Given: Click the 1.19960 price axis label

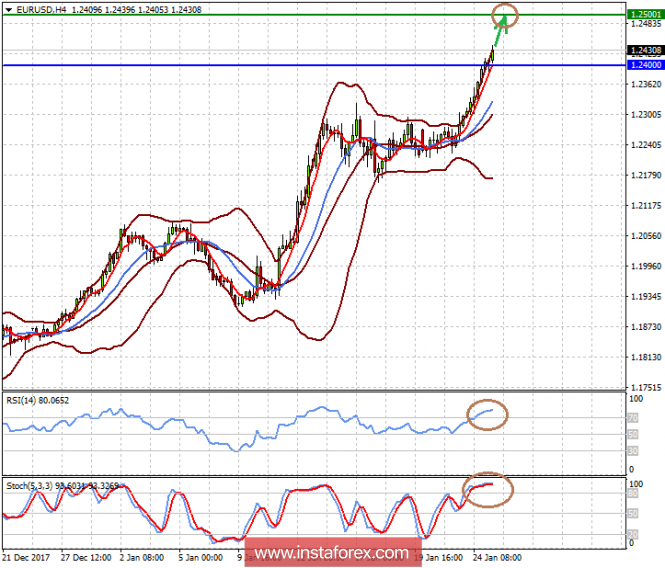Looking at the screenshot, I should [x=643, y=267].
